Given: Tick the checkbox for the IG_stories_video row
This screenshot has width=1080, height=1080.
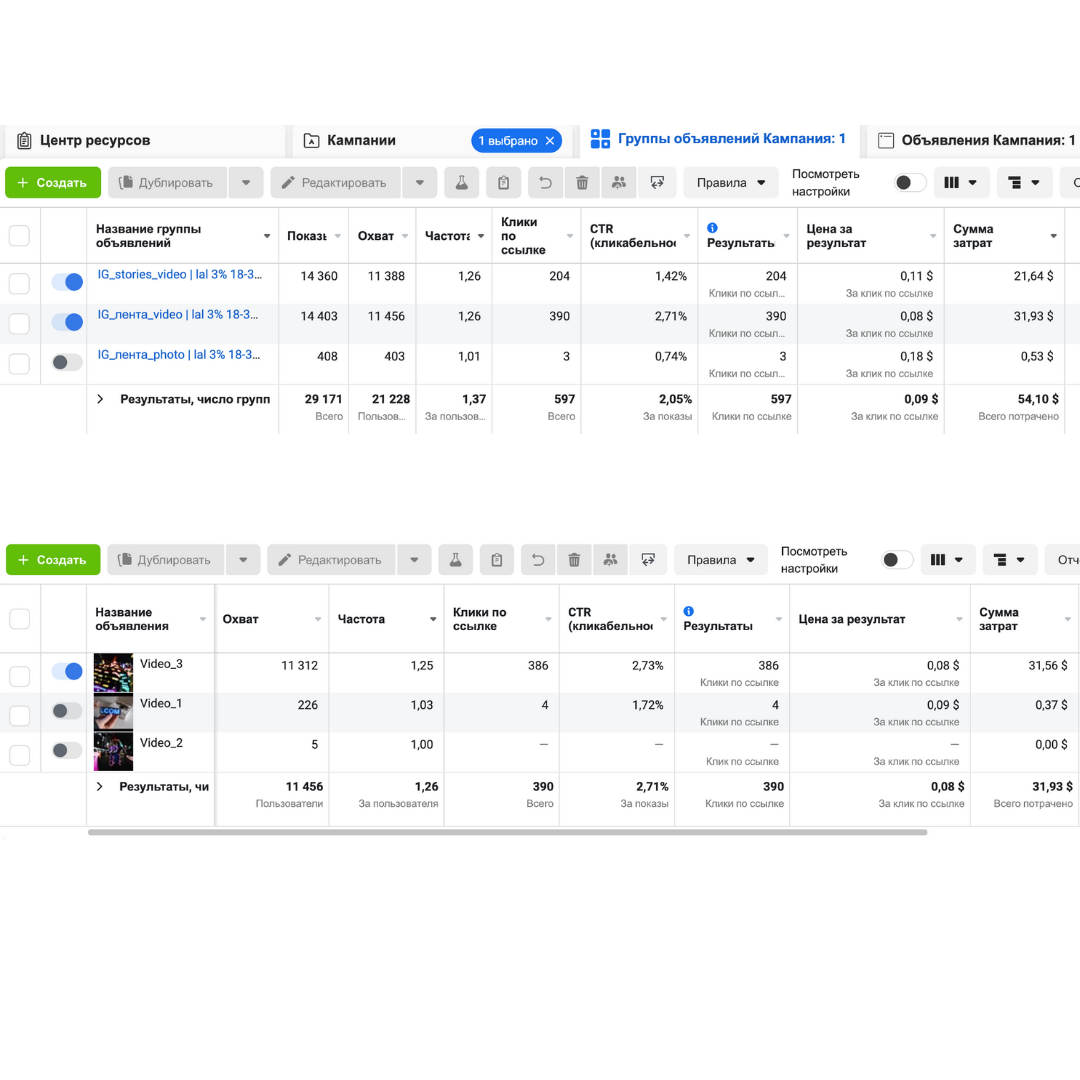Looking at the screenshot, I should 19,283.
